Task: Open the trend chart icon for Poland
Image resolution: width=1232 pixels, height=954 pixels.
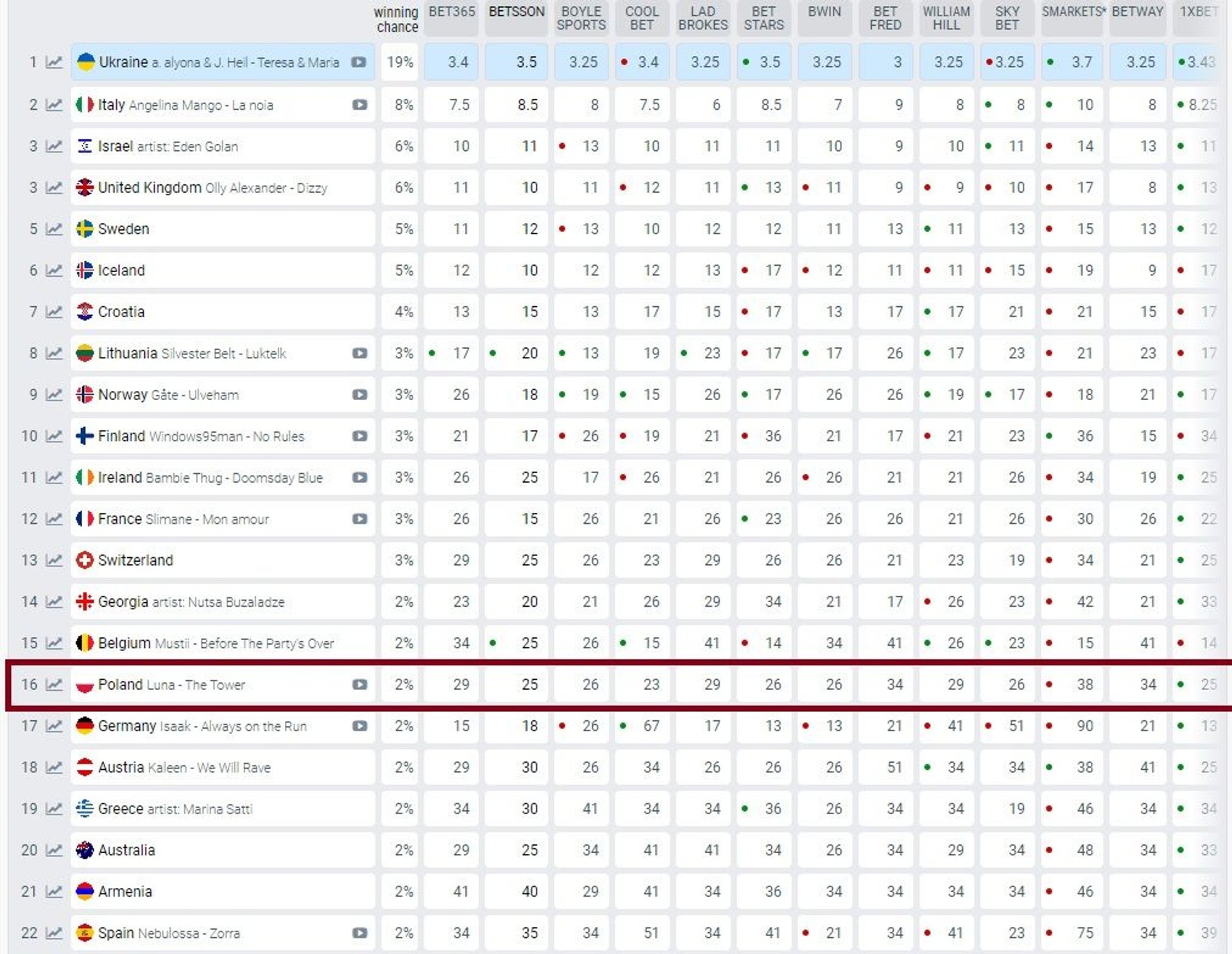Action: [x=55, y=684]
